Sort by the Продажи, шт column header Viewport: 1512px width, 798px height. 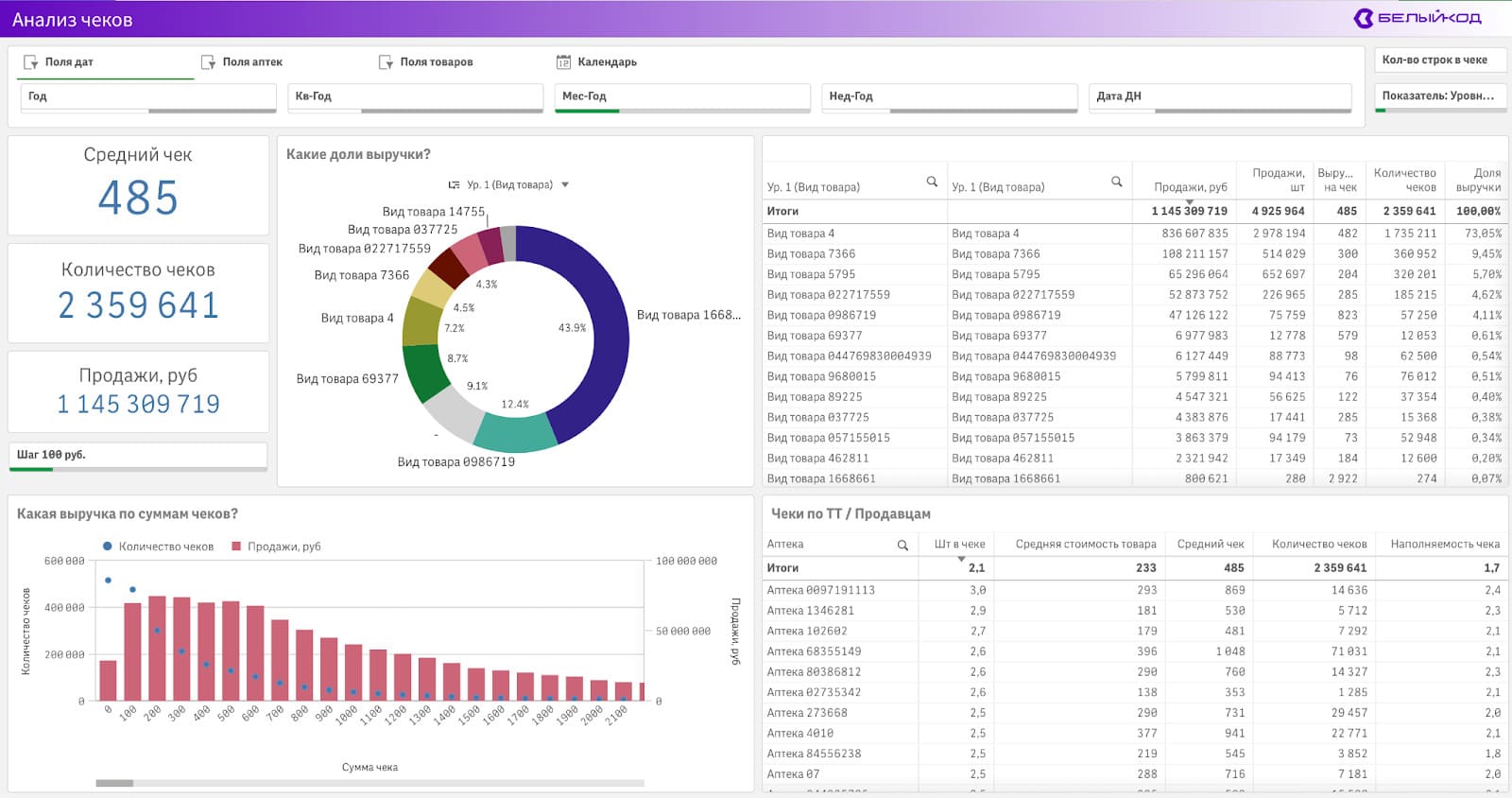pyautogui.click(x=1279, y=180)
